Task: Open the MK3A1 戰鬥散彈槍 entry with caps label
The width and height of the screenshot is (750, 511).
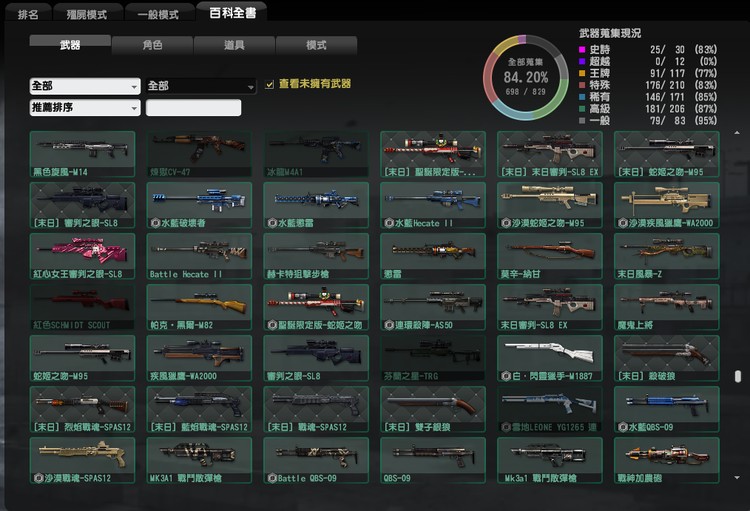Action: coord(199,460)
